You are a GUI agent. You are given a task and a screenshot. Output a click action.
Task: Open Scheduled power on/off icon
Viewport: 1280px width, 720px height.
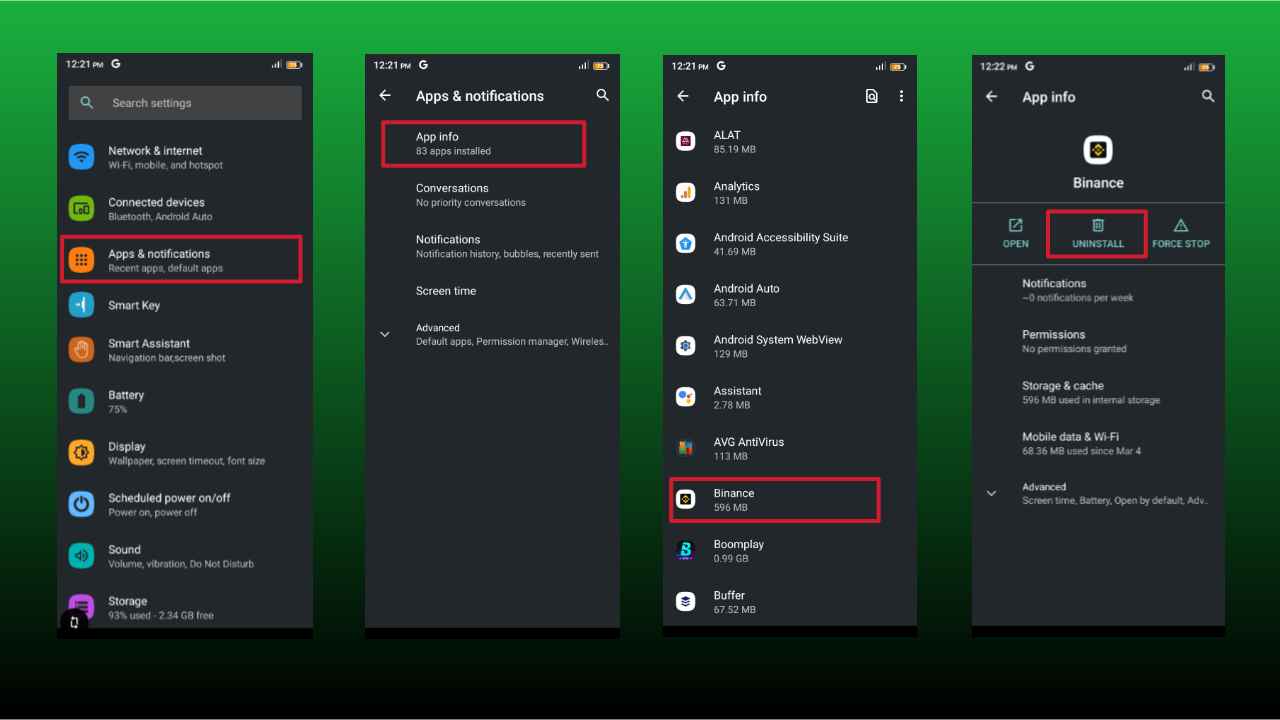[x=81, y=504]
